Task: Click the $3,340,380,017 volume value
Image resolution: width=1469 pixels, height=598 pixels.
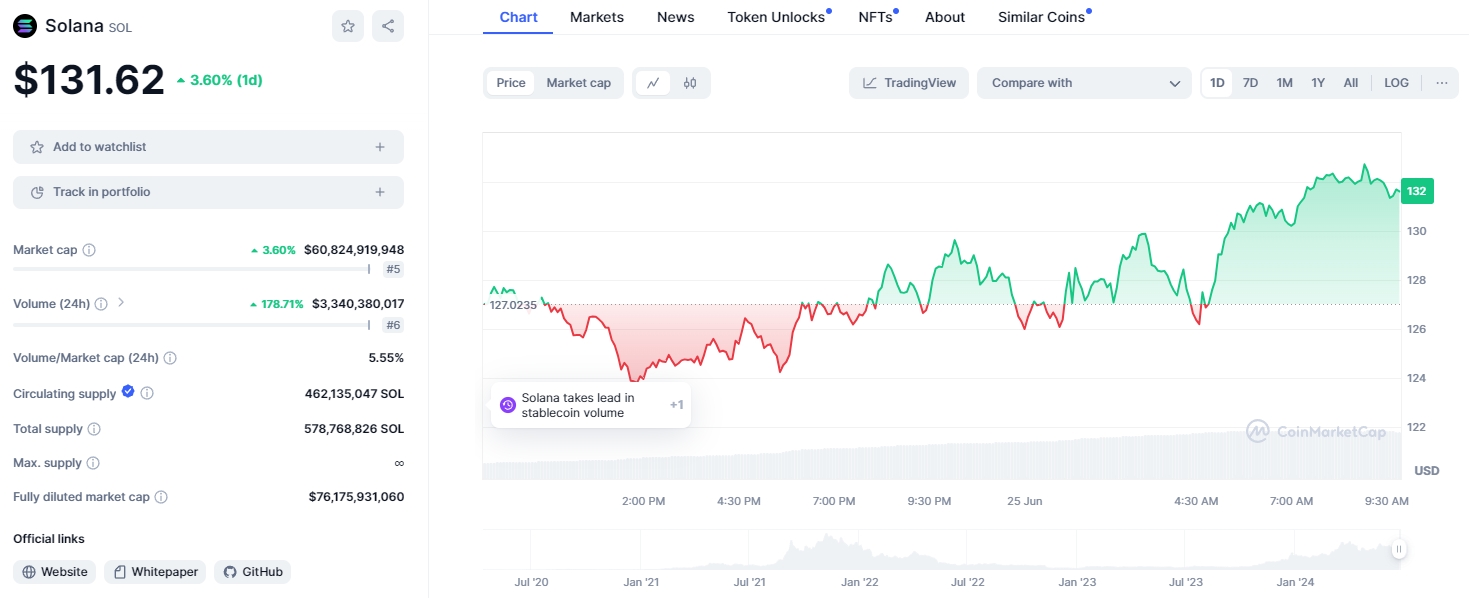Action: click(x=358, y=304)
